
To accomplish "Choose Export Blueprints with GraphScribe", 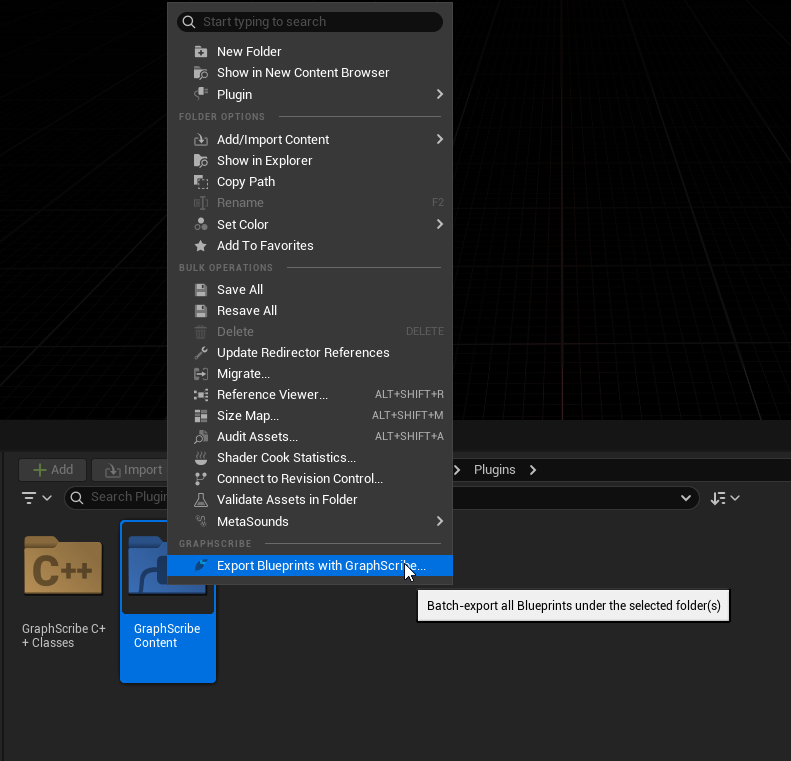I will coord(310,565).
